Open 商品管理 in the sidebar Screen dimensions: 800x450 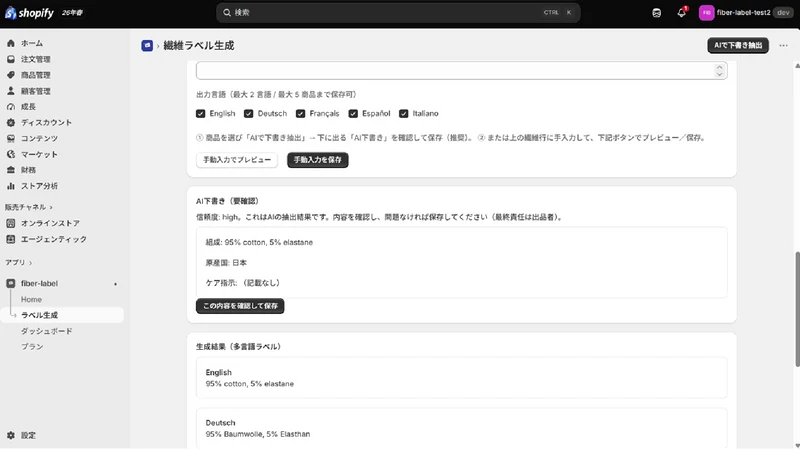(x=35, y=75)
